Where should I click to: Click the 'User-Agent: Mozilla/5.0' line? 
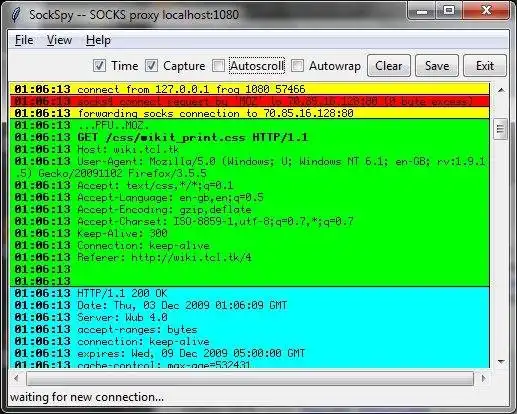pos(250,167)
